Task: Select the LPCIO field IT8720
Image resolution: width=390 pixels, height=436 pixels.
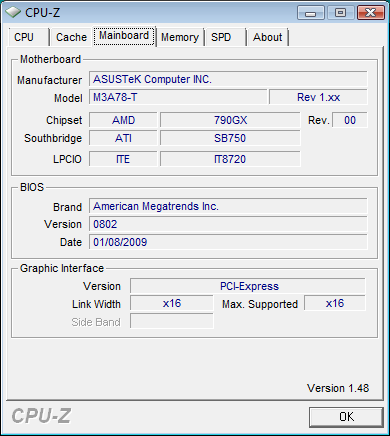Action: [230, 159]
